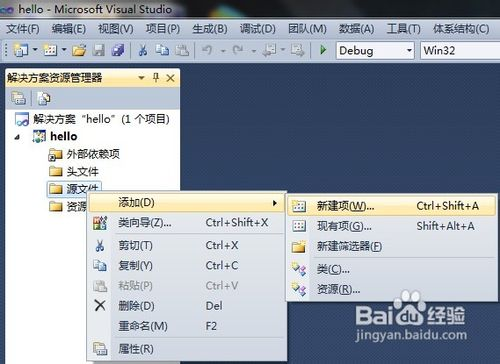
Task: Open the 工具(T) menu
Action: click(404, 29)
